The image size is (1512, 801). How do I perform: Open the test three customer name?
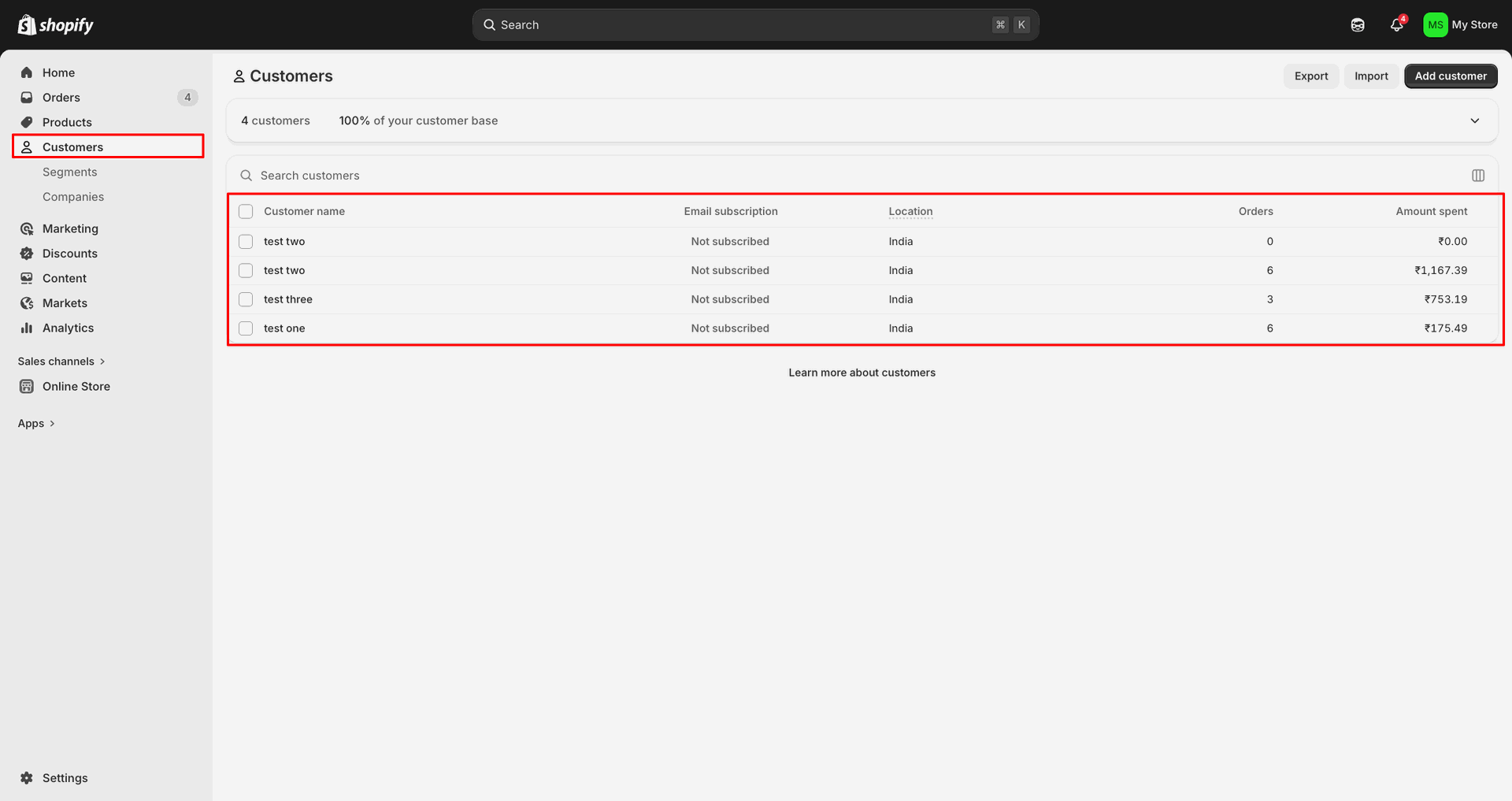[x=288, y=299]
